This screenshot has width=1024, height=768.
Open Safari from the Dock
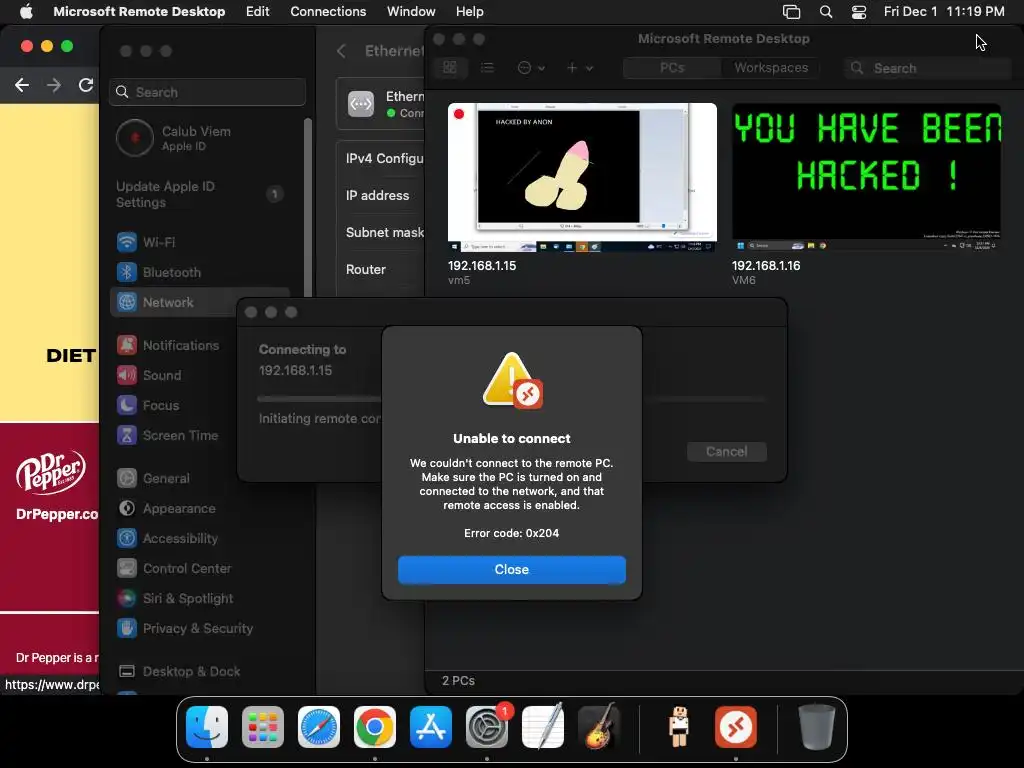point(319,727)
